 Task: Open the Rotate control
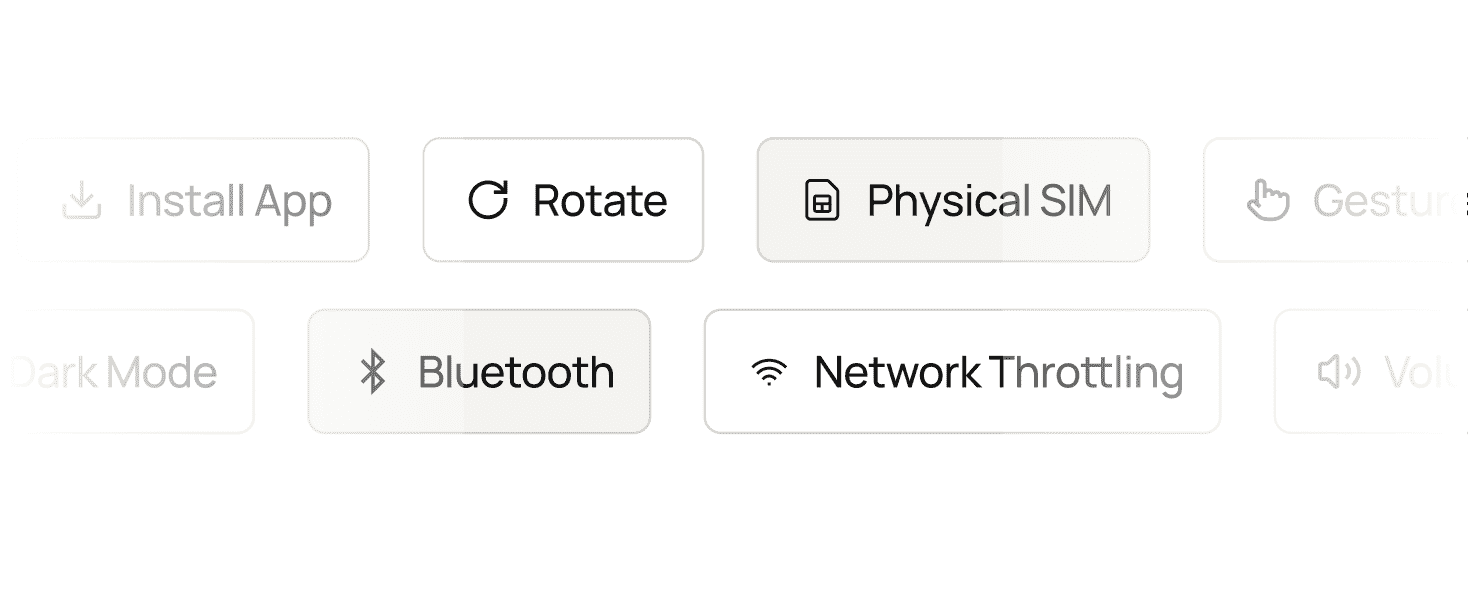[563, 199]
